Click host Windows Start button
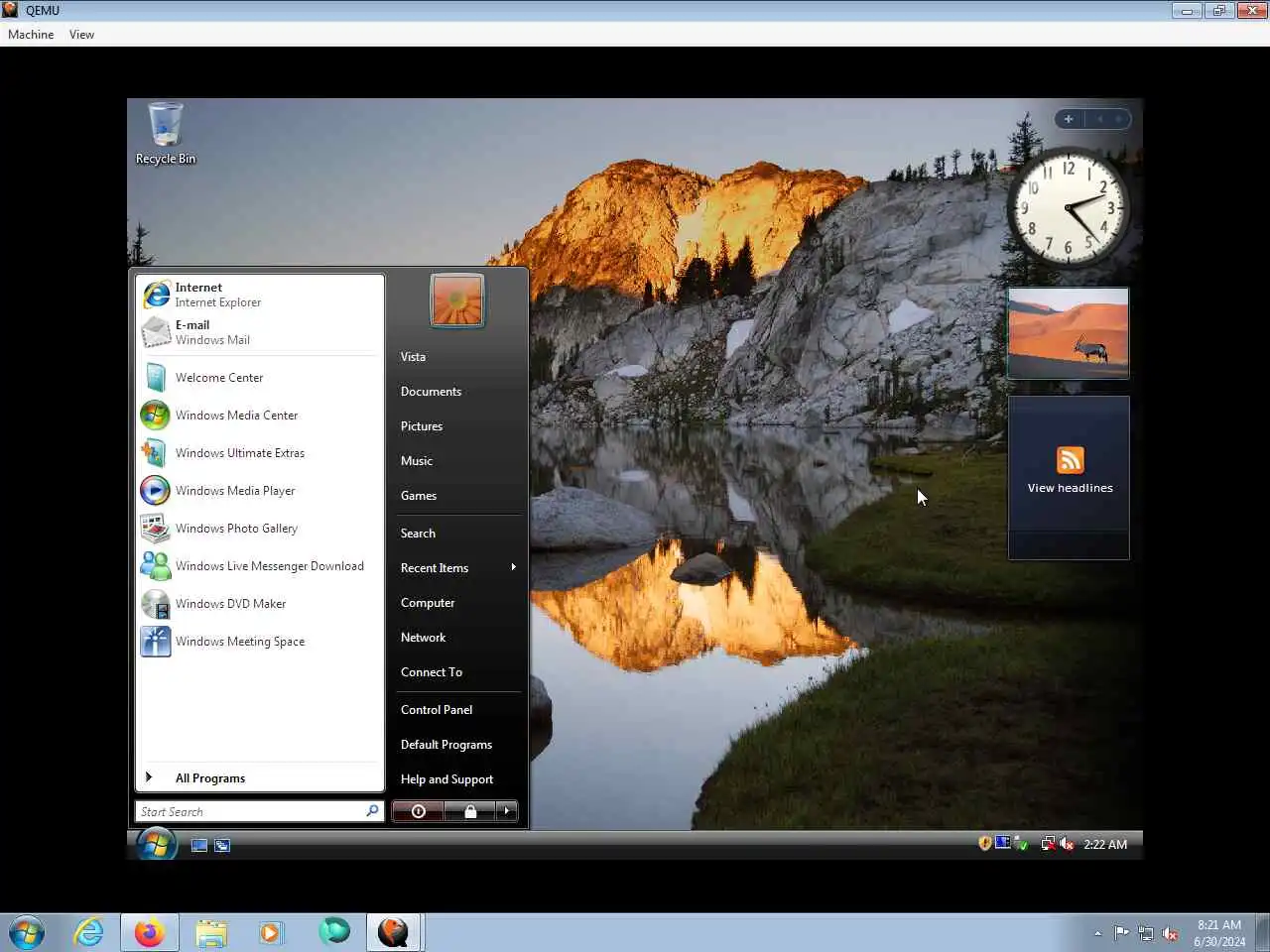The height and width of the screenshot is (952, 1270). point(26,933)
